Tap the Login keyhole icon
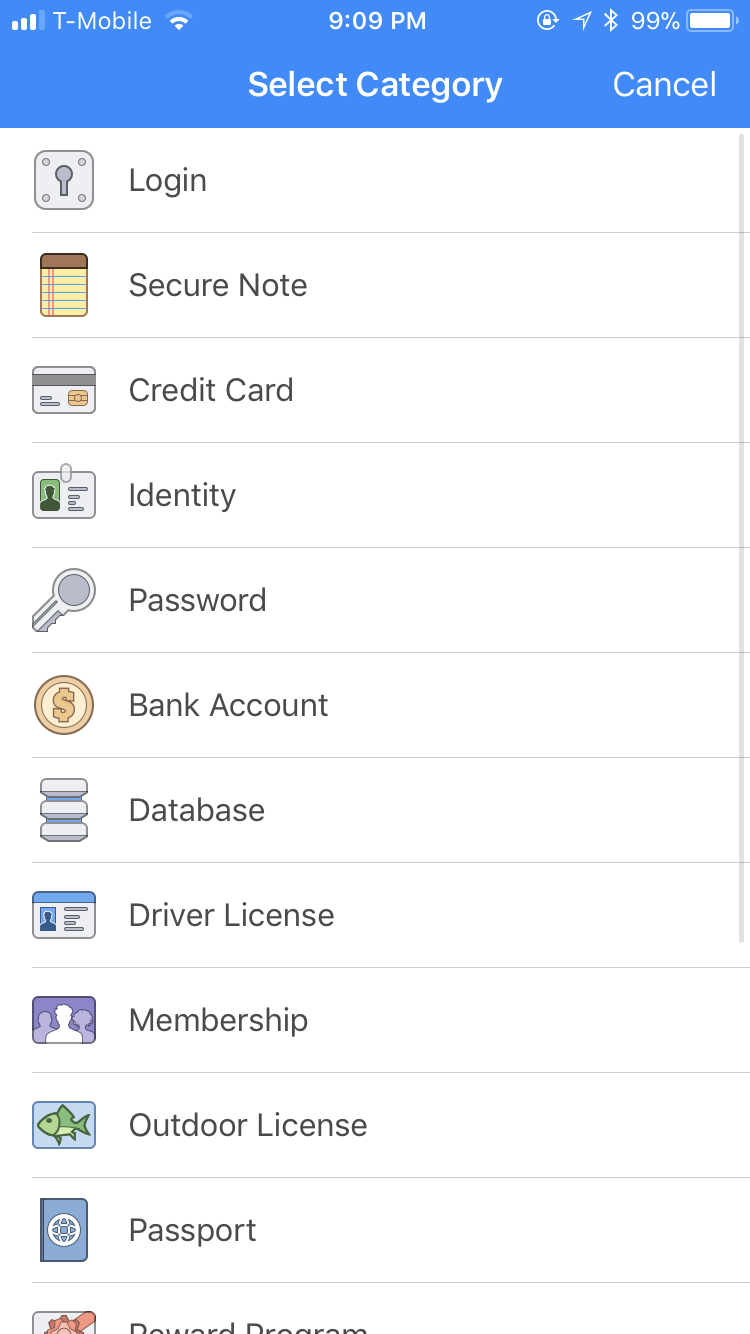This screenshot has width=750, height=1334. tap(64, 180)
